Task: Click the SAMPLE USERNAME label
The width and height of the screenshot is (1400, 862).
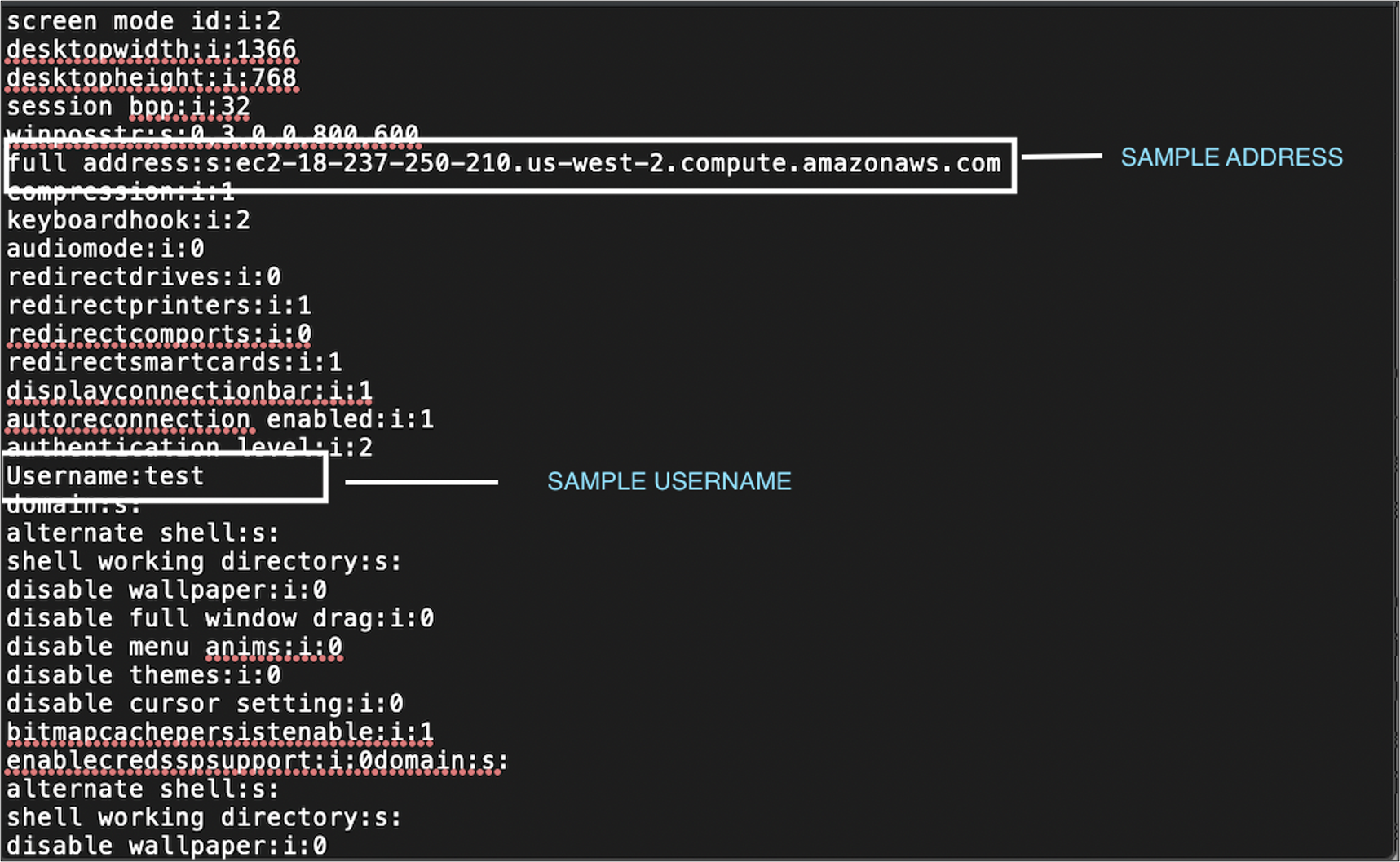Action: click(x=669, y=481)
